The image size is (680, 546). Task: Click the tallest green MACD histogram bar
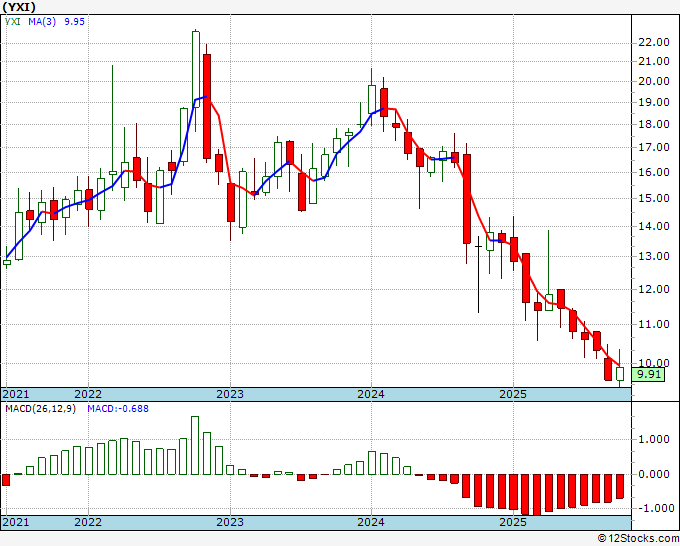pyautogui.click(x=195, y=445)
